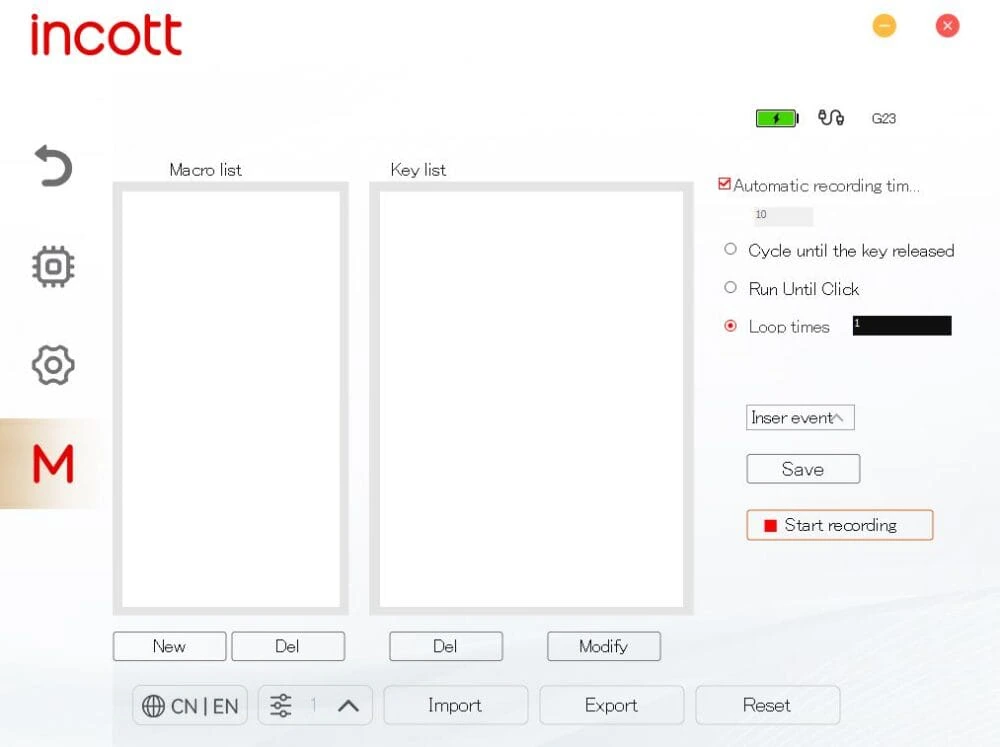Open the chip hardware settings icon
Viewport: 1000px width, 747px height.
[x=53, y=266]
